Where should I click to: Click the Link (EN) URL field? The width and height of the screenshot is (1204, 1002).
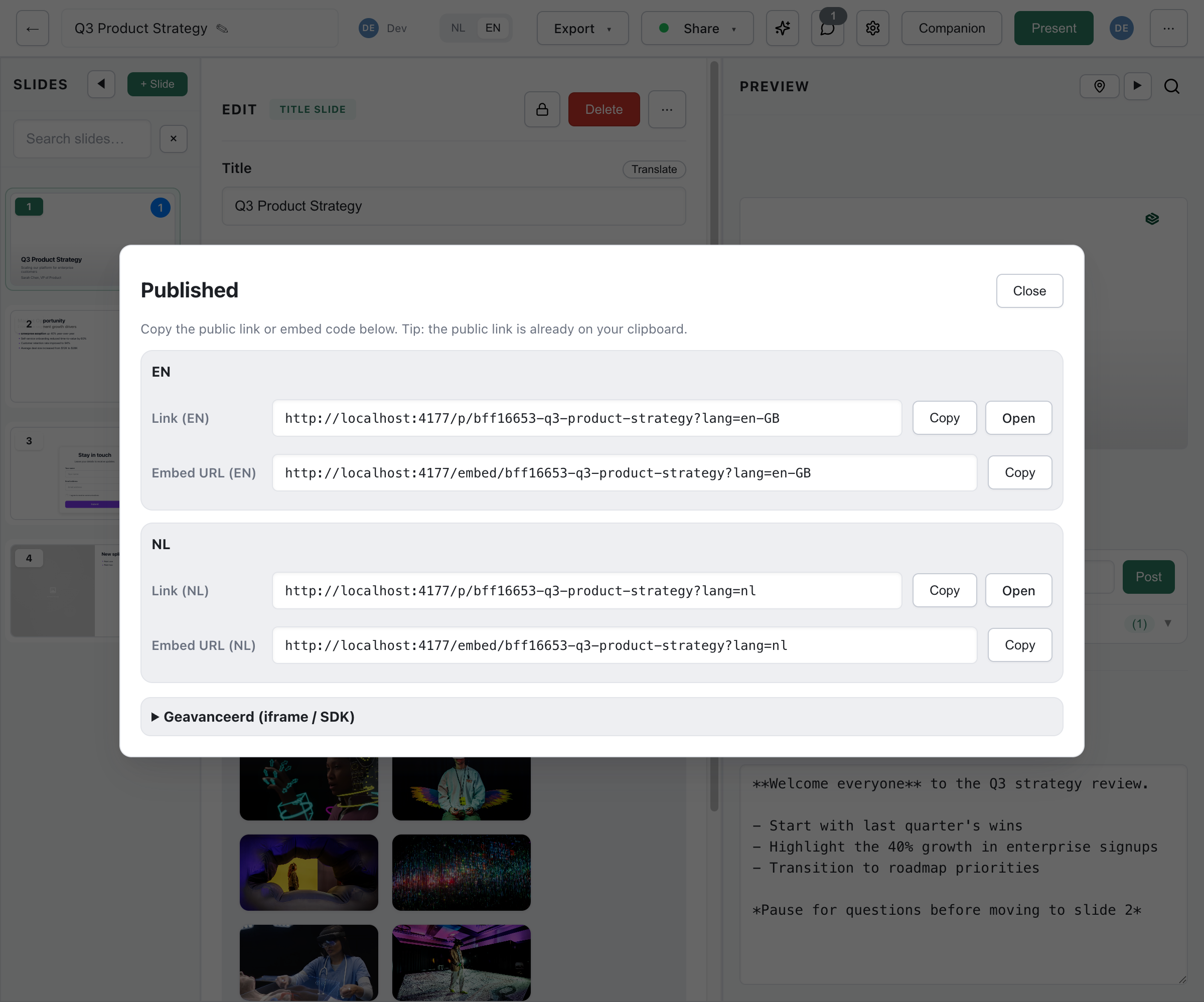[x=586, y=418]
